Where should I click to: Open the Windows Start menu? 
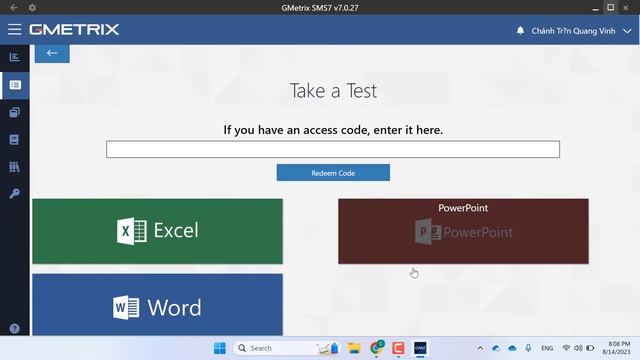coord(220,348)
